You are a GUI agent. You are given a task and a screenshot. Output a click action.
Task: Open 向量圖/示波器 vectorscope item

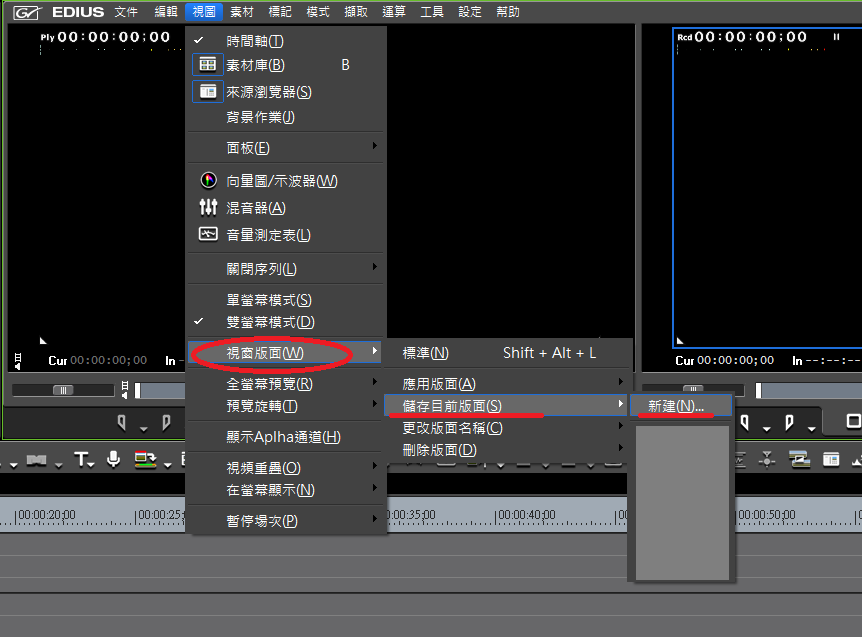(x=282, y=181)
